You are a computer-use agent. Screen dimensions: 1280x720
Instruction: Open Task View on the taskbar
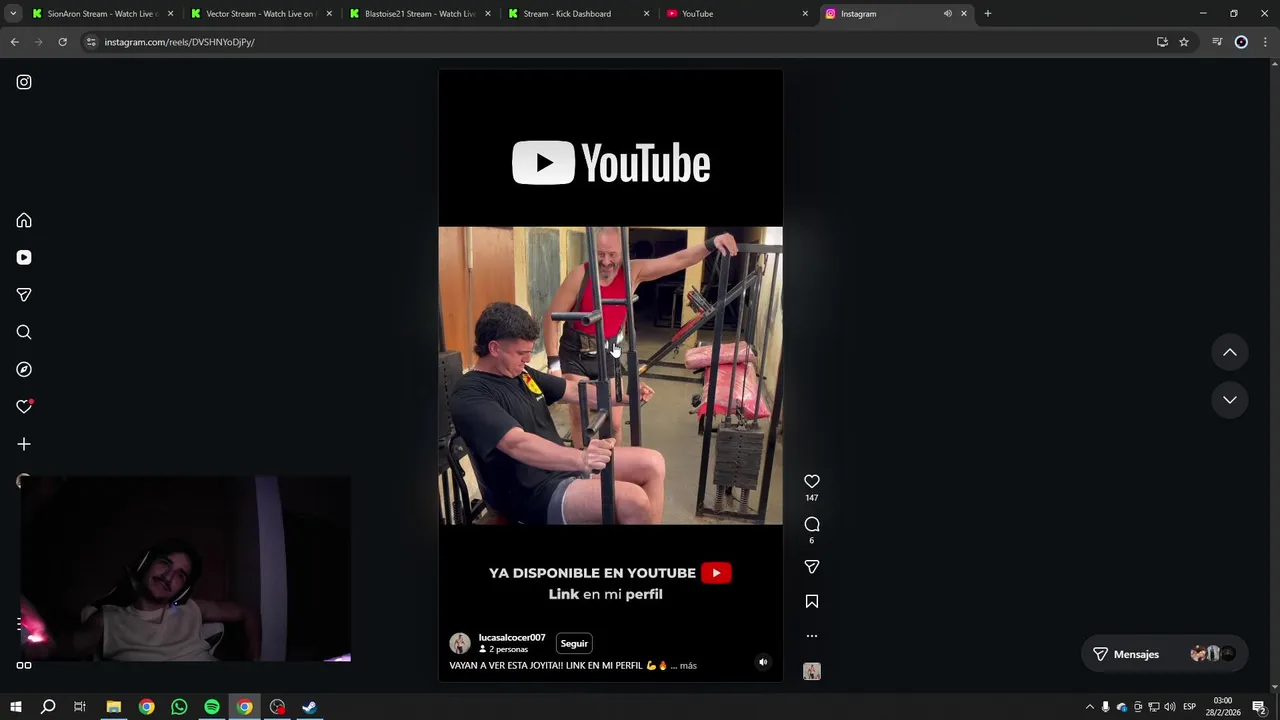click(80, 707)
